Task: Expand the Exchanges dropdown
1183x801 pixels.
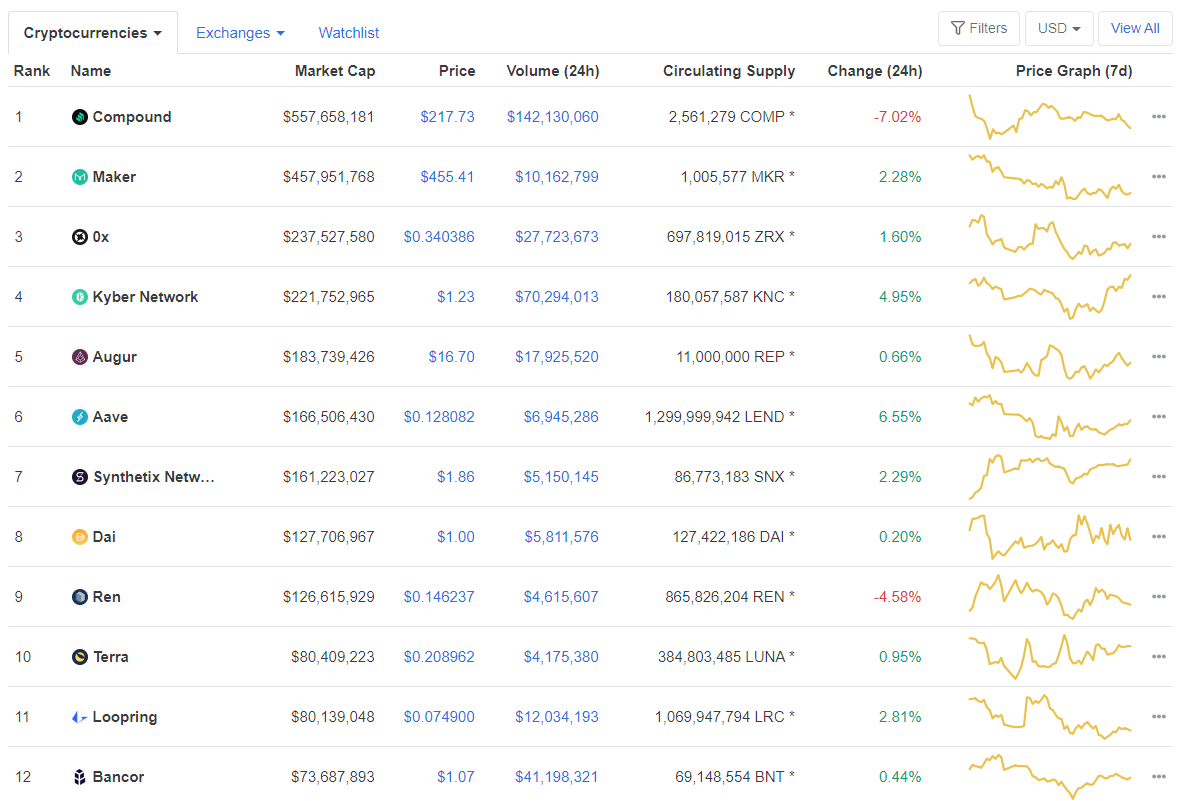Action: tap(240, 33)
